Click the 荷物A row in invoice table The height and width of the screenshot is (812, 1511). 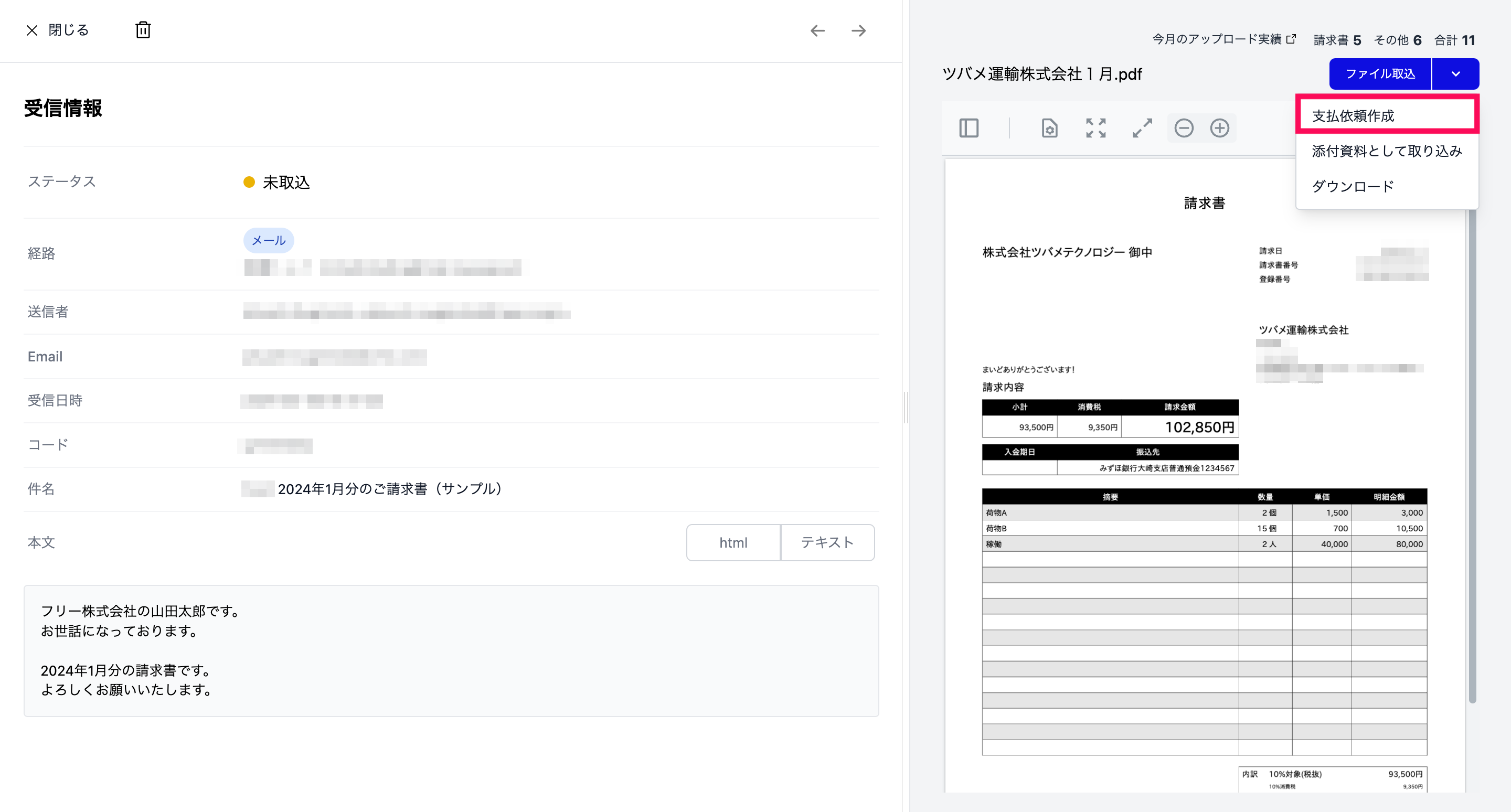(1204, 512)
